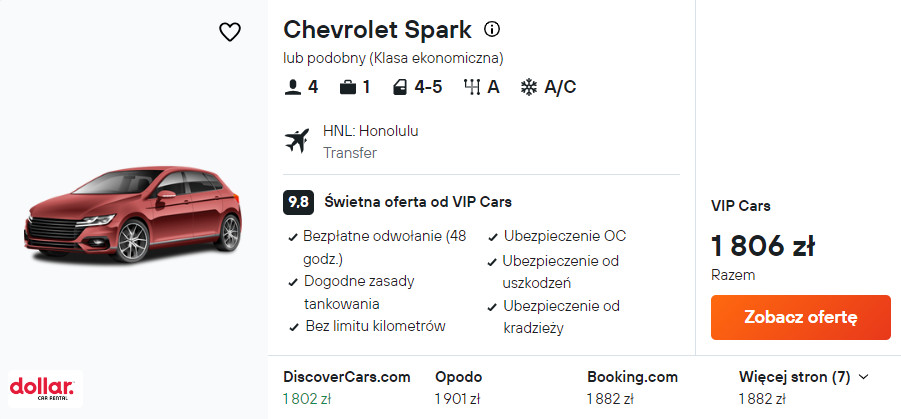
Task: Open the Booking.com price offer
Action: 632,387
